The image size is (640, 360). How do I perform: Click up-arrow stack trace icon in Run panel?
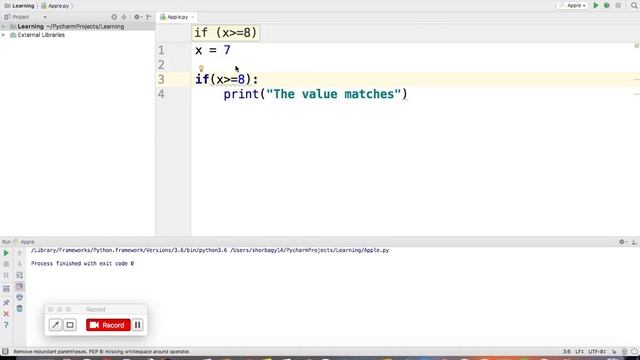pyautogui.click(x=19, y=253)
